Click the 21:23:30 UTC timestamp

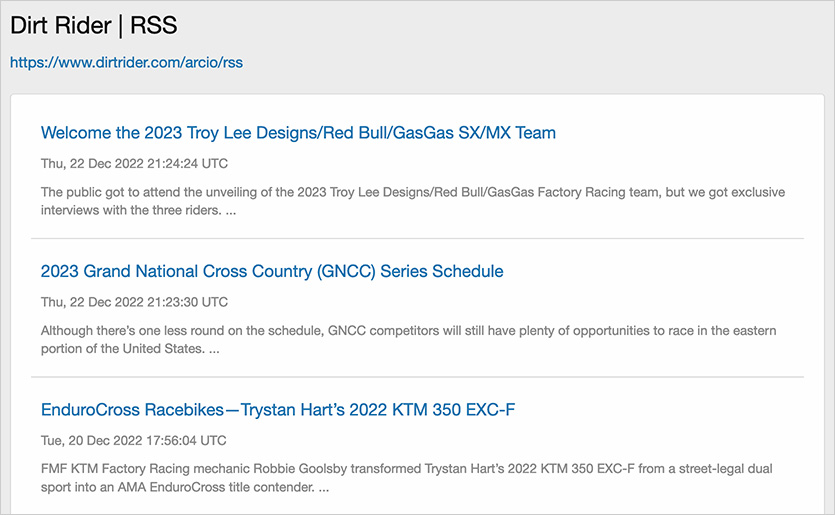click(x=134, y=302)
